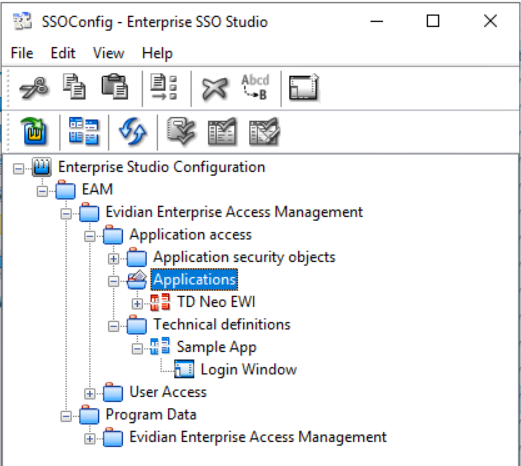This screenshot has width=521, height=466.
Task: Select the Application access tree item
Action: coord(191,235)
